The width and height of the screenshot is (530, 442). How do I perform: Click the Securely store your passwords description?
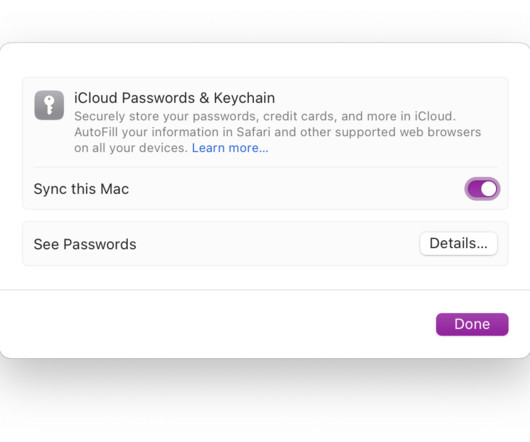coord(265,116)
